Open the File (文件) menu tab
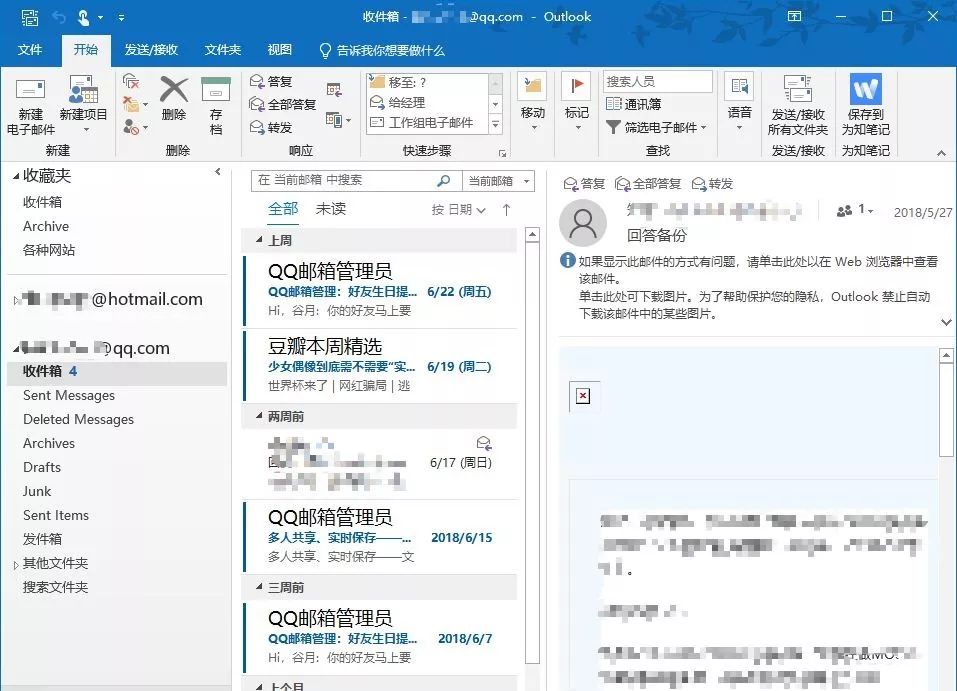The image size is (957, 691). click(x=30, y=49)
